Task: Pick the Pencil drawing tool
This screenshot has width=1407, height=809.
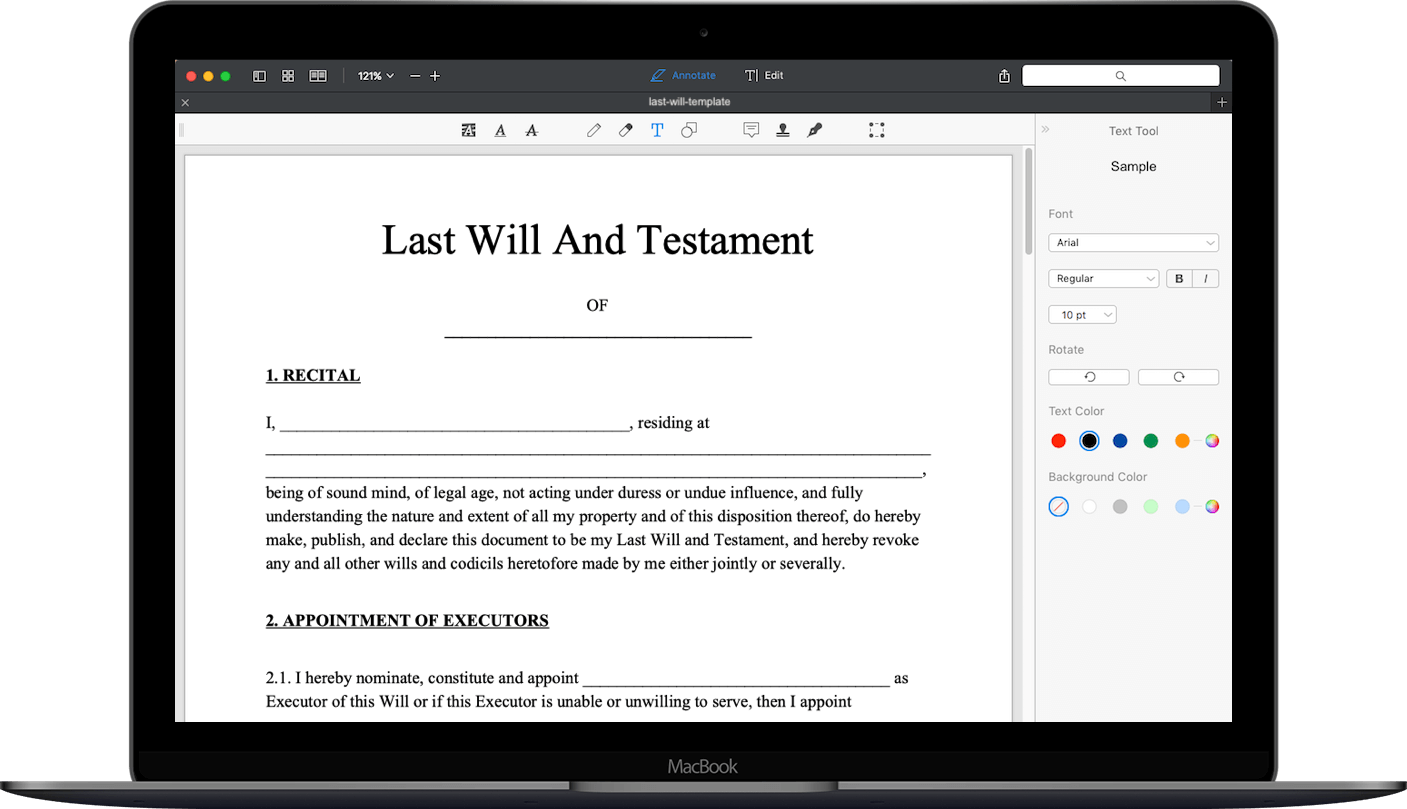Action: click(594, 130)
